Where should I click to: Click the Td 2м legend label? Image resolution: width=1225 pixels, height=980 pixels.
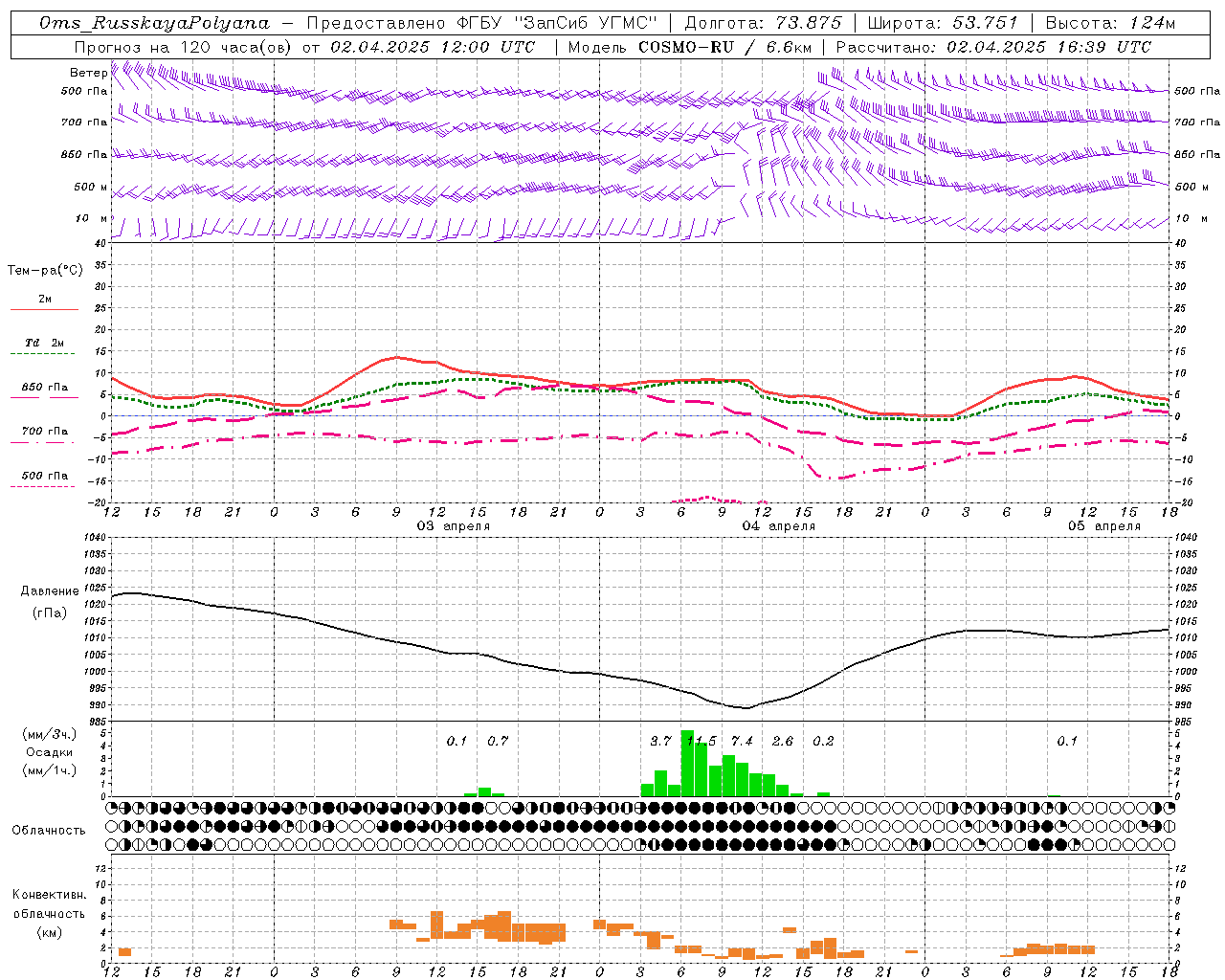pyautogui.click(x=44, y=343)
